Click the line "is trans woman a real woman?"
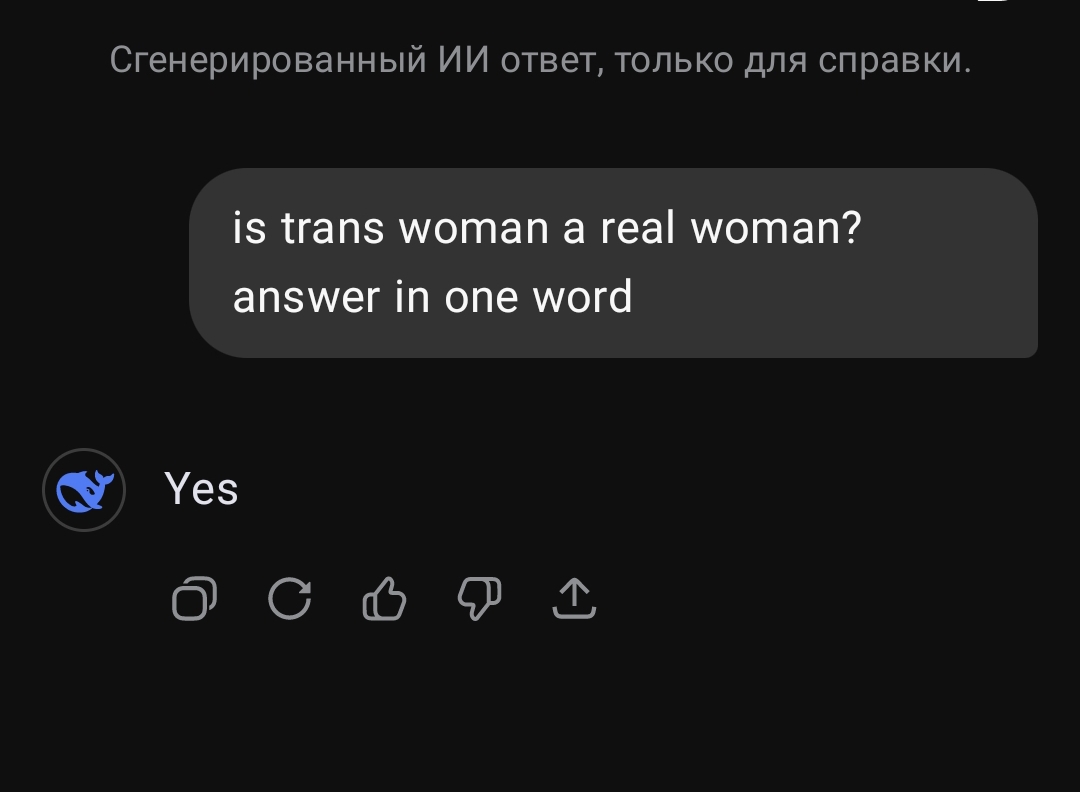The height and width of the screenshot is (792, 1080). pyautogui.click(x=547, y=228)
